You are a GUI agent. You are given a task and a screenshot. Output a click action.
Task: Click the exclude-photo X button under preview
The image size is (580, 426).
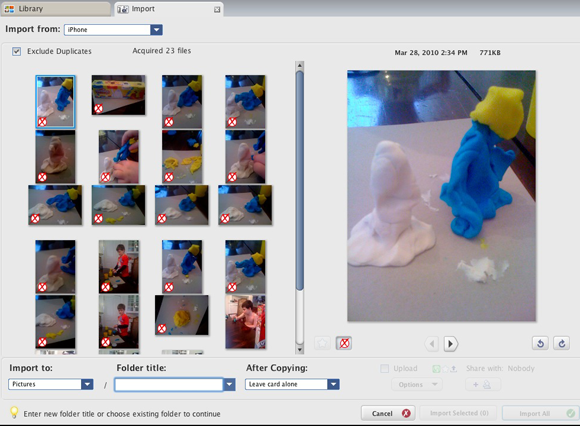click(x=344, y=343)
